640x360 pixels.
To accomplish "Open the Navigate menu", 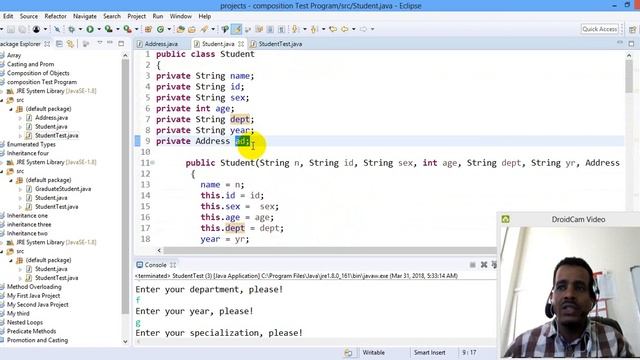I will (x=85, y=16).
